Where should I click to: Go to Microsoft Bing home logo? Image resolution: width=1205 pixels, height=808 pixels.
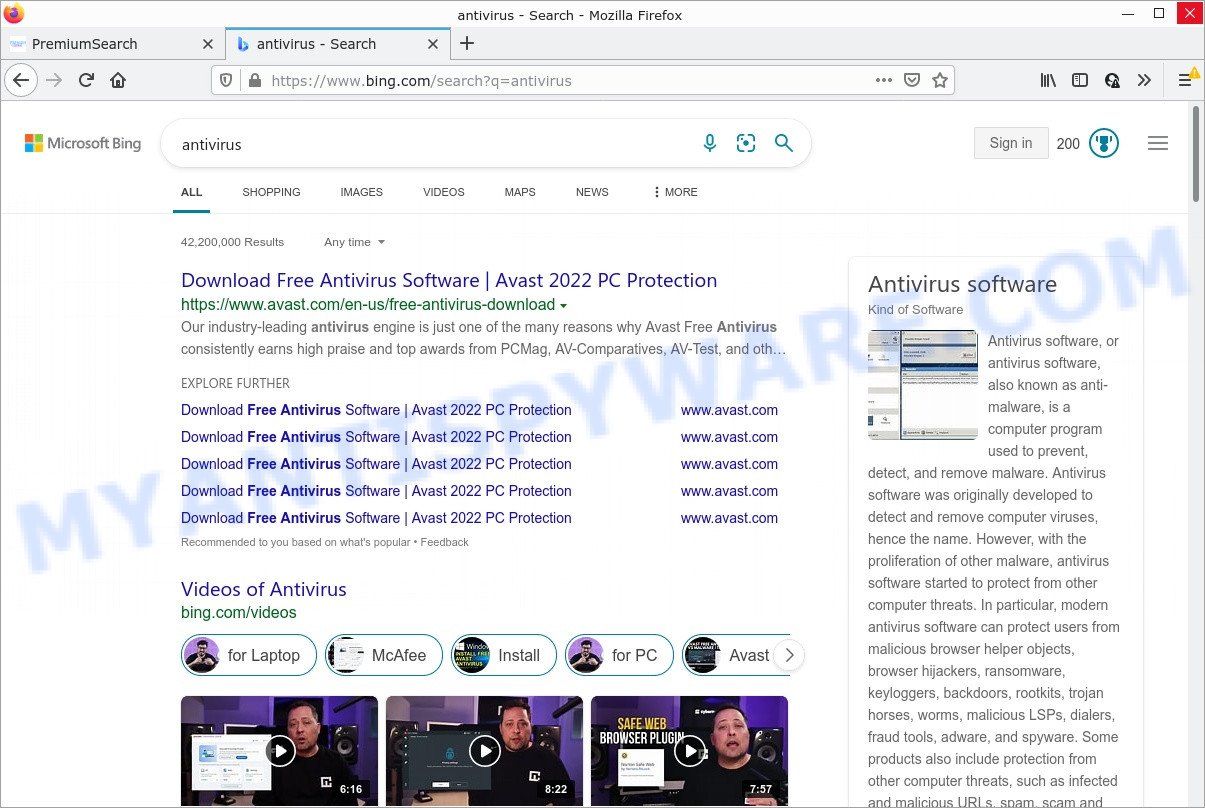83,143
